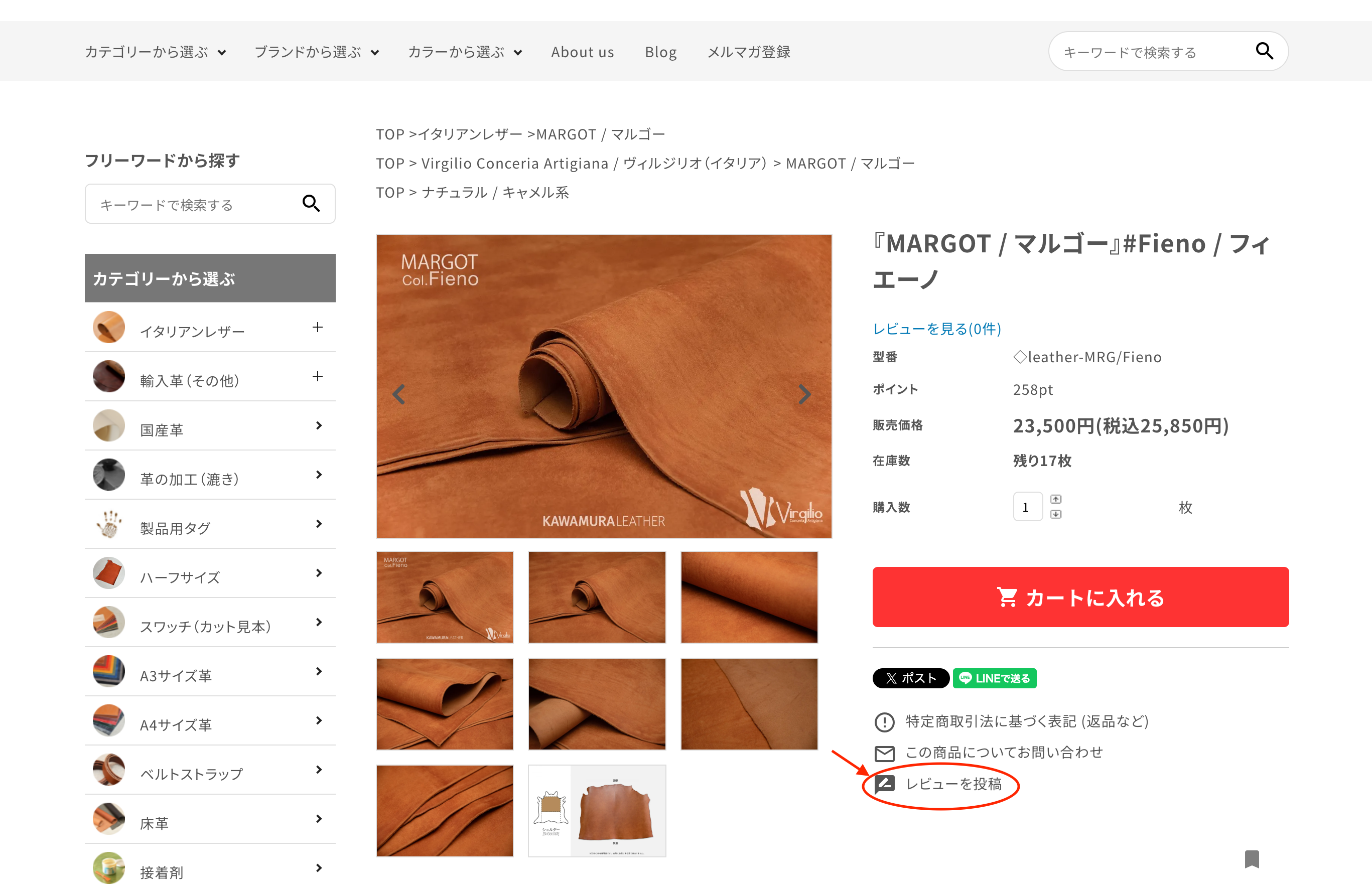Click the 製品用タグ category round icon

(x=109, y=524)
